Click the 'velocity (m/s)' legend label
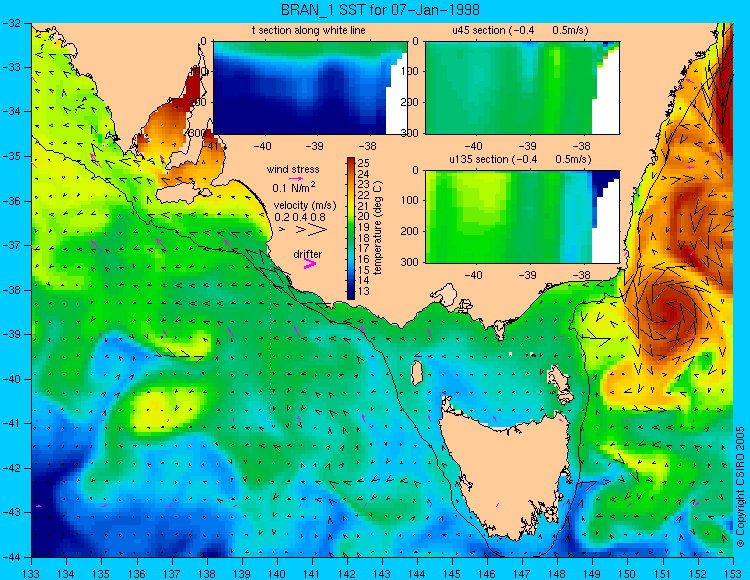The image size is (750, 580). click(305, 206)
